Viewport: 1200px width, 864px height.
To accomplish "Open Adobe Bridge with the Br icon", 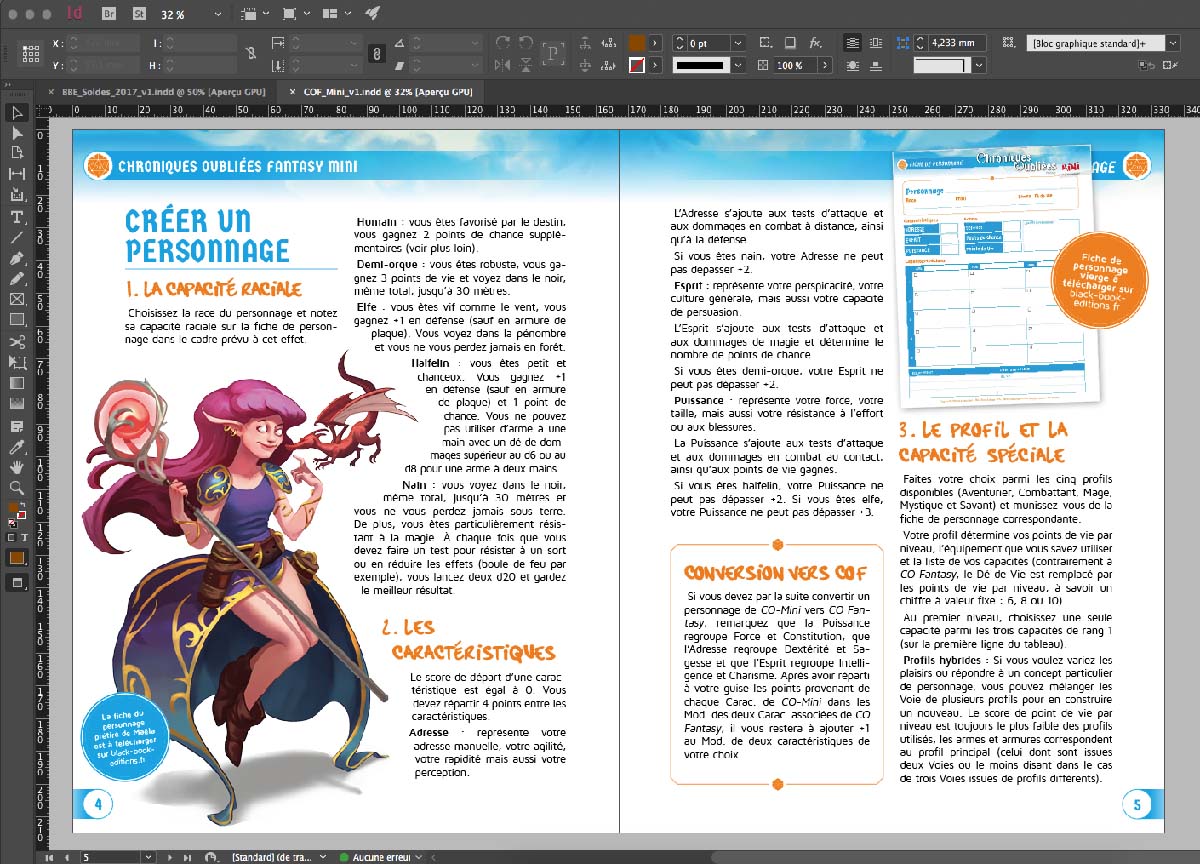I will coord(108,14).
